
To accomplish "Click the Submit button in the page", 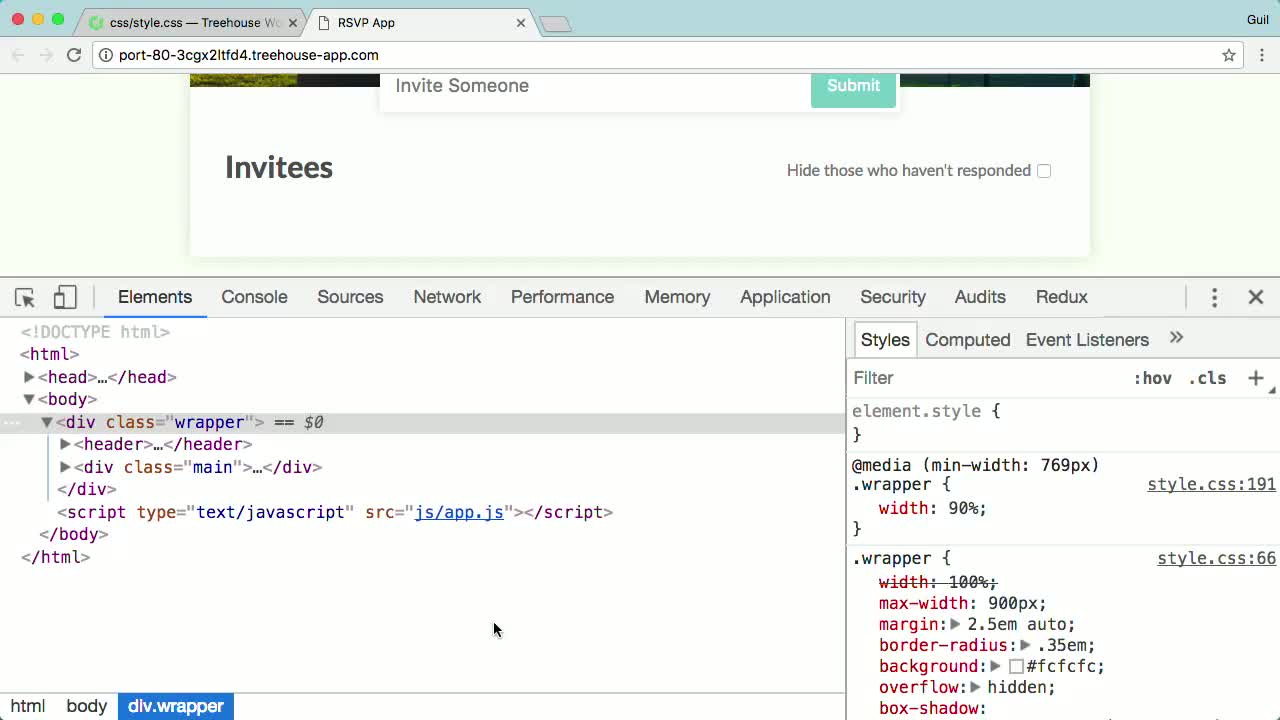I will click(853, 86).
